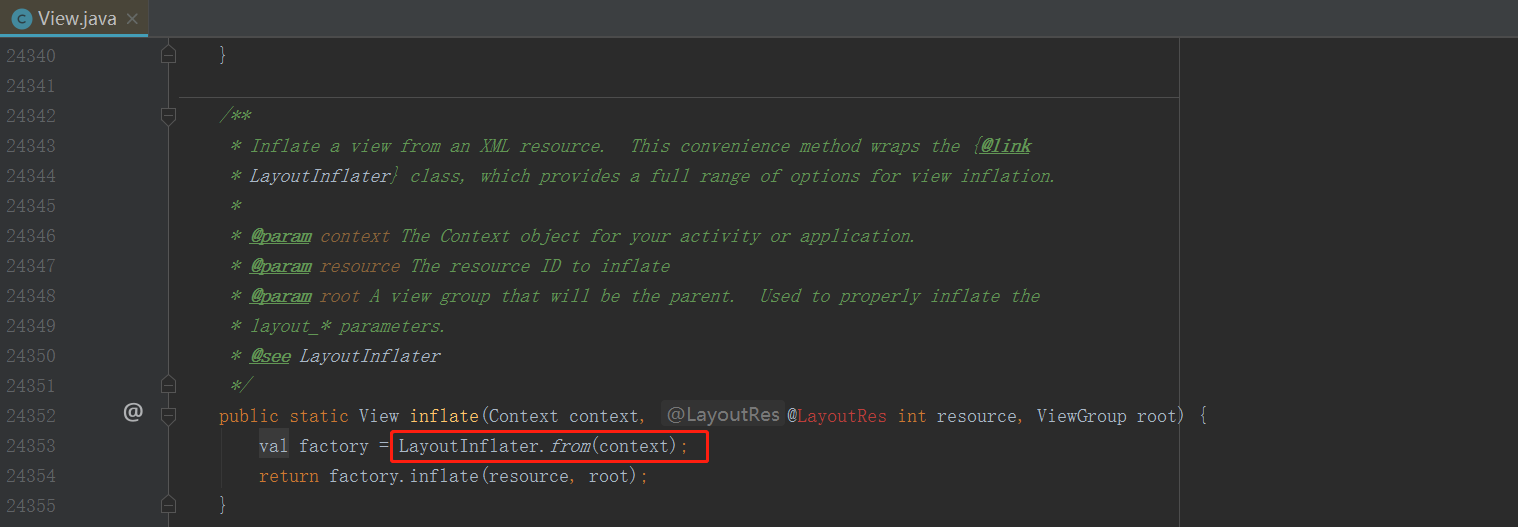Click the Java class icon on View.java tab
Screen dimensions: 1518x527
coord(21,19)
